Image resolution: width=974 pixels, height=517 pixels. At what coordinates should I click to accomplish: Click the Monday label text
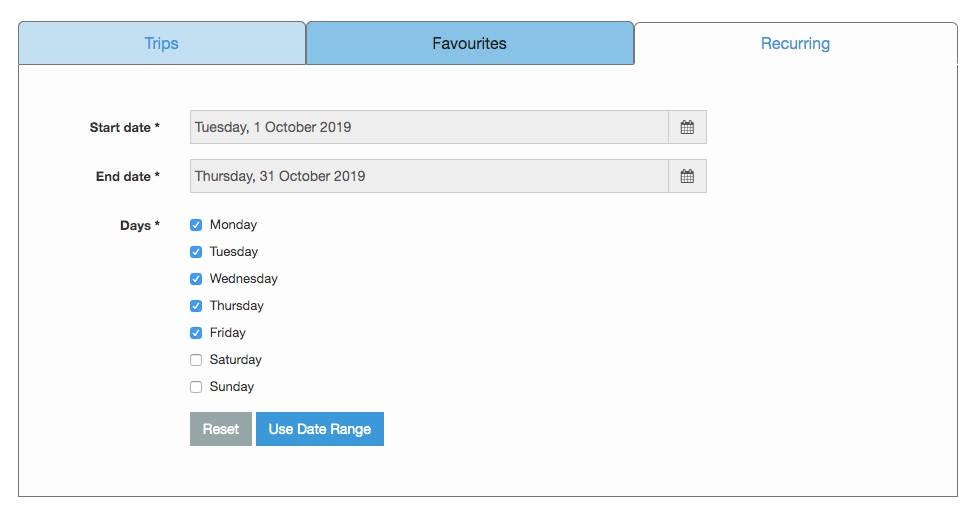coord(233,225)
